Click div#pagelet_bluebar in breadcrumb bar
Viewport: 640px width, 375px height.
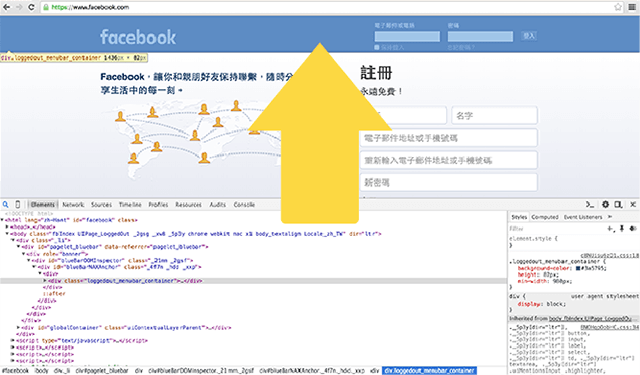click(102, 371)
